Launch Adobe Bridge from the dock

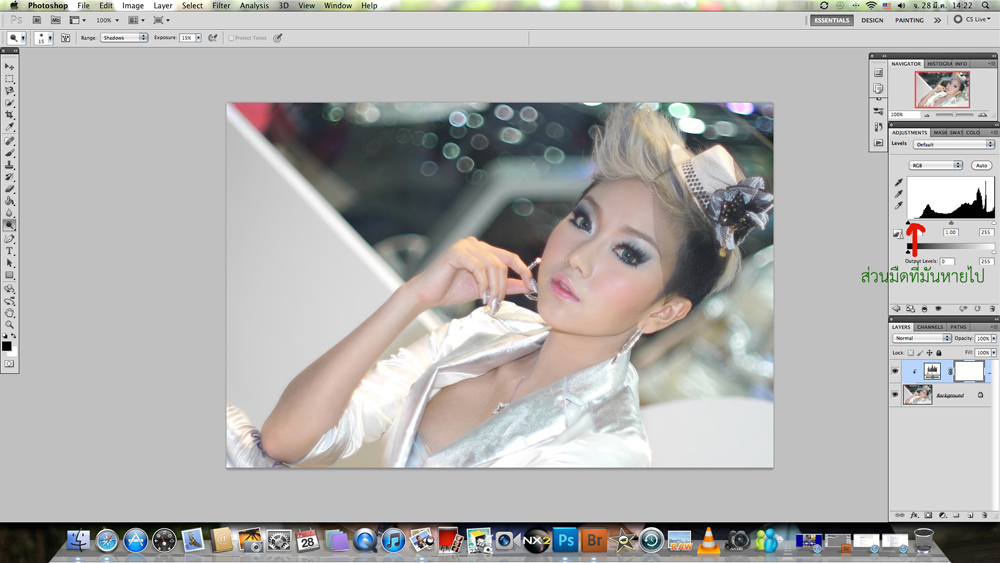(x=595, y=541)
